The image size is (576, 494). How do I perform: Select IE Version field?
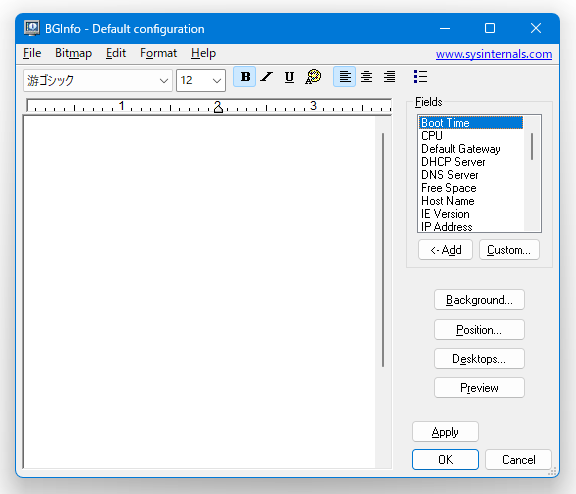point(471,214)
